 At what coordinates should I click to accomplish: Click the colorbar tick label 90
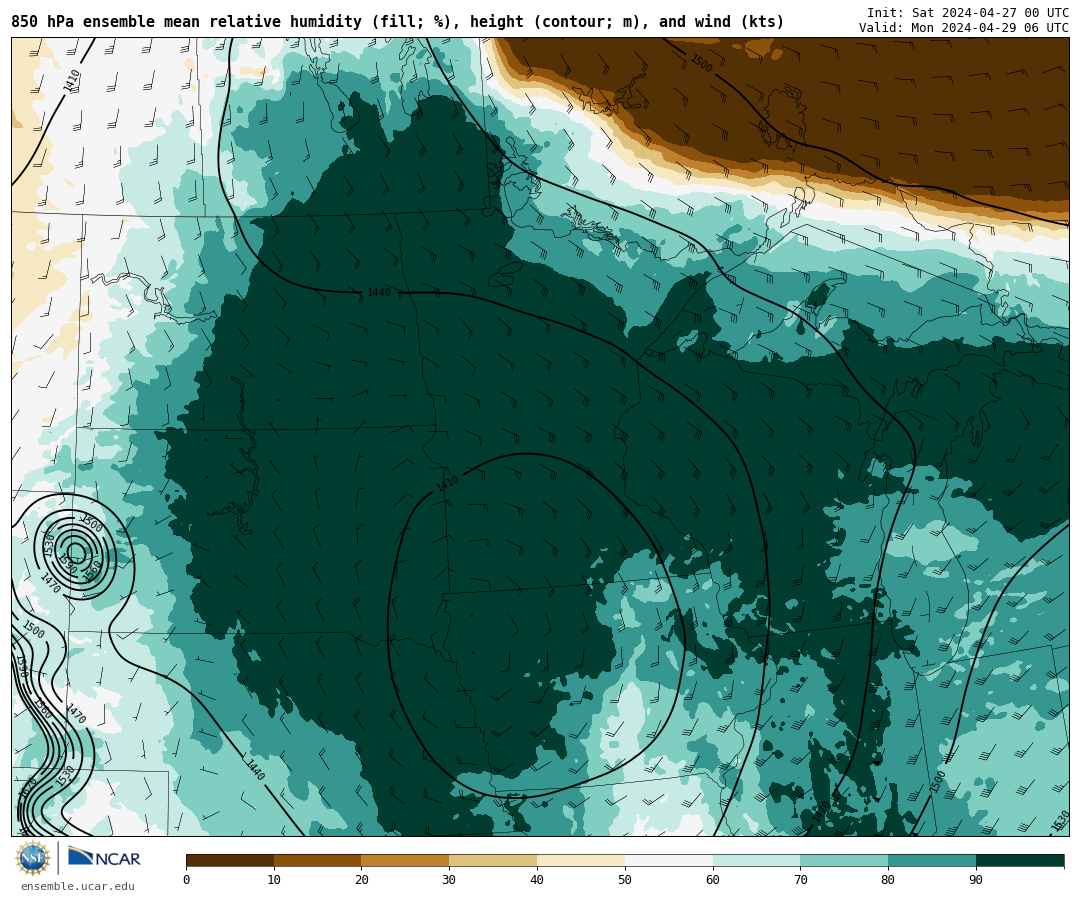pos(976,880)
